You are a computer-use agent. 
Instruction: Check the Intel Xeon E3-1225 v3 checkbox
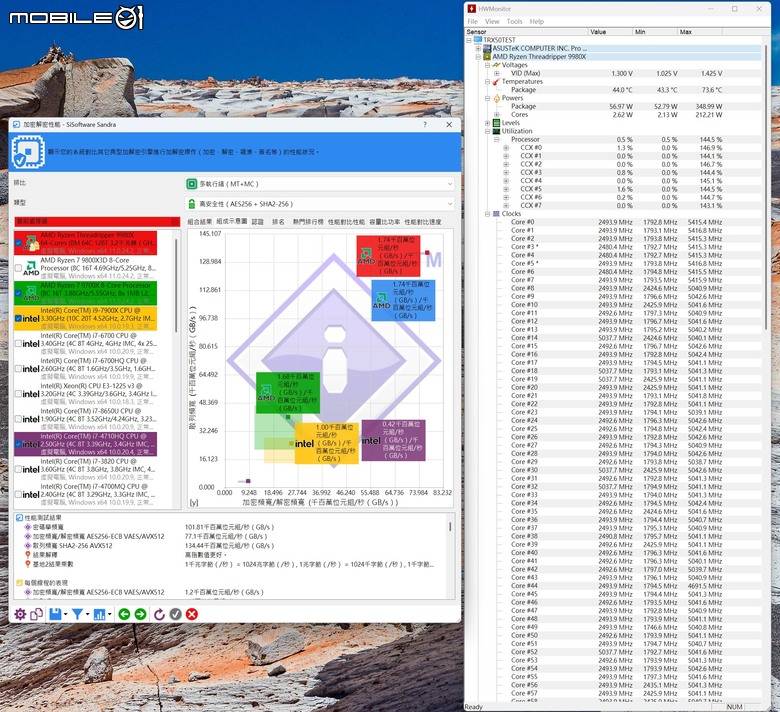18,394
